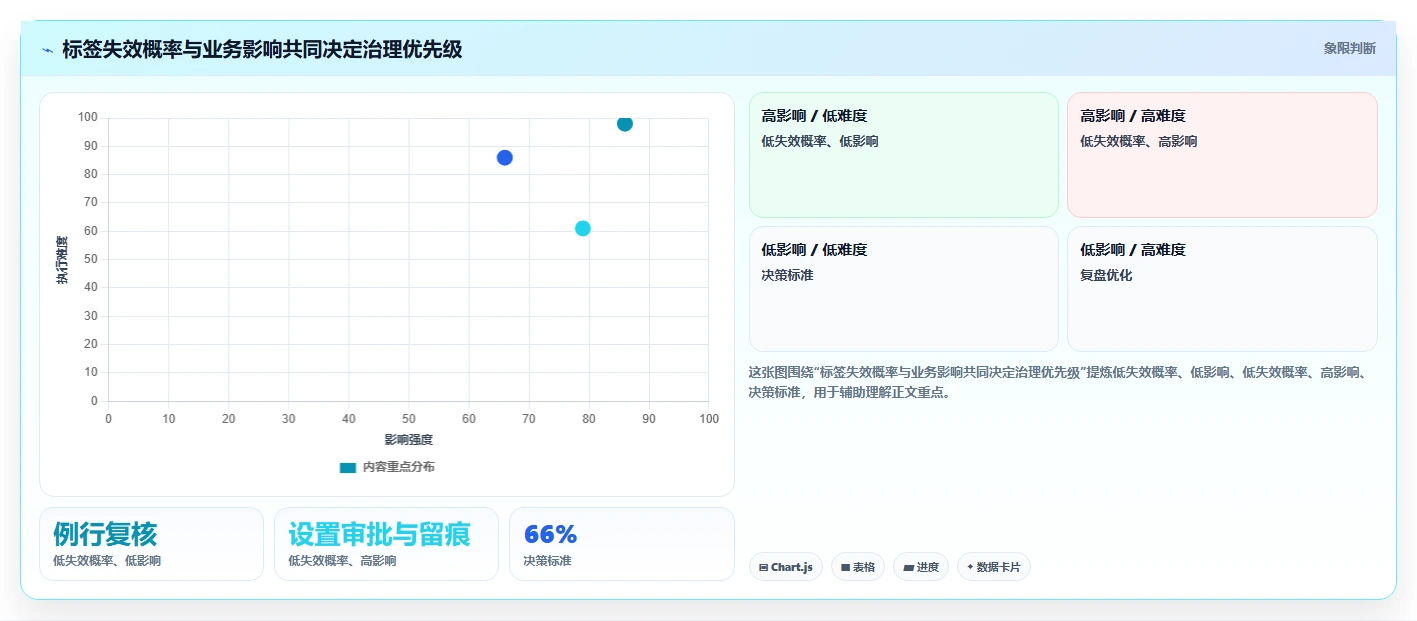The image size is (1417, 621).
Task: Click the description paragraph starting 这张图围绕
Action: coord(1058,382)
